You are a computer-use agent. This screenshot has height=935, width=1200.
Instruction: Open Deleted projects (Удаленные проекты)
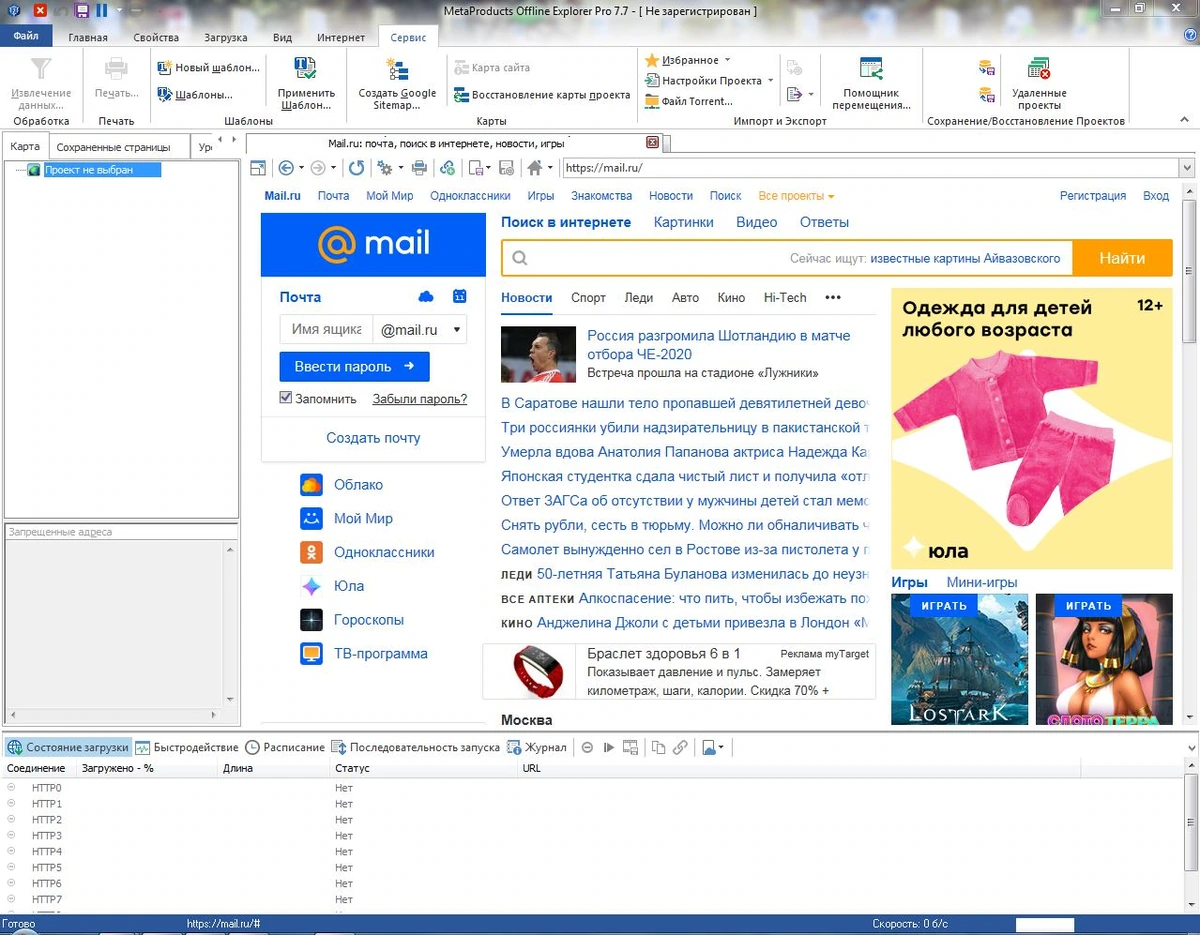1039,84
